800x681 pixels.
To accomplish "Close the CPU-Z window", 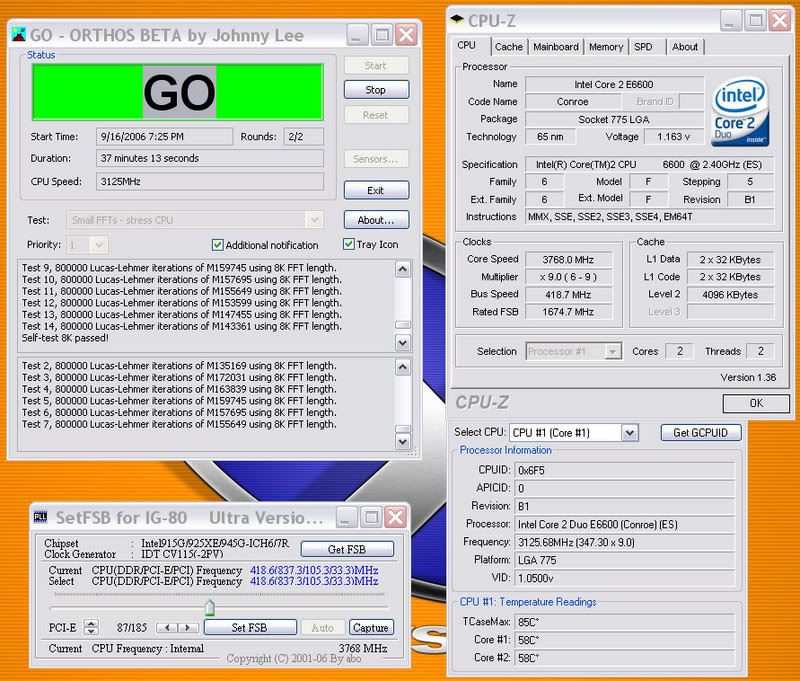I will [x=780, y=20].
